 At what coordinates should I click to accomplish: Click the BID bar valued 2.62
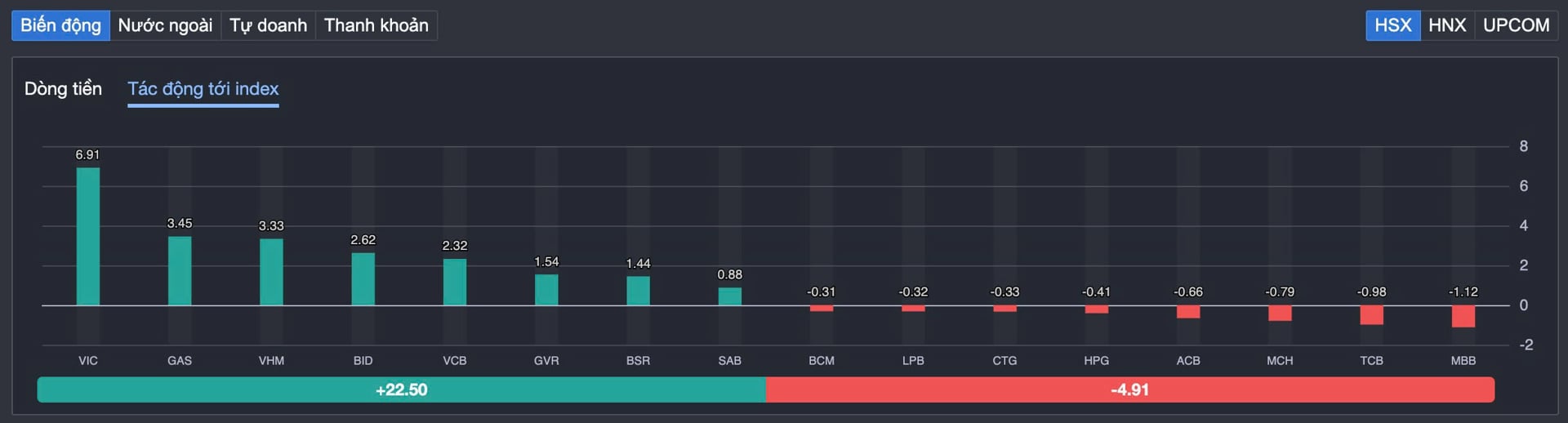click(x=363, y=279)
